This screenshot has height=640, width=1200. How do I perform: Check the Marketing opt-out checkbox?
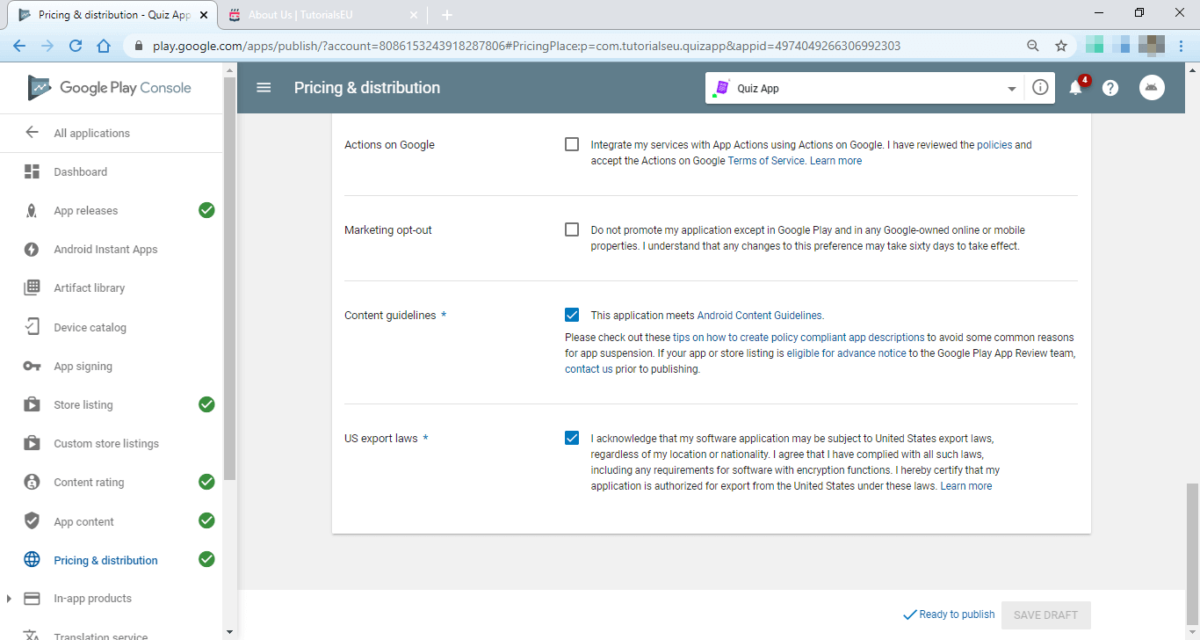(572, 230)
